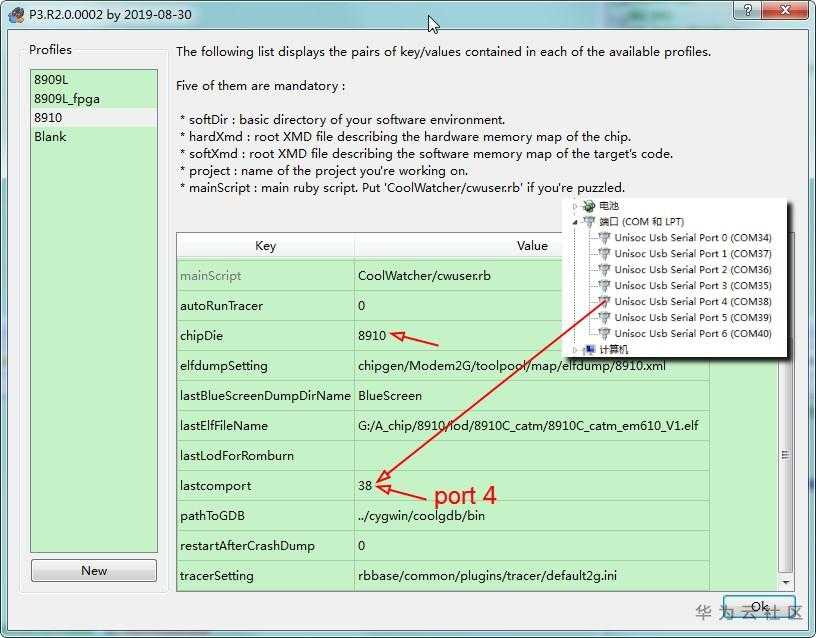Edit the chipDie value 8910
816x638 pixels.
[x=532, y=336]
